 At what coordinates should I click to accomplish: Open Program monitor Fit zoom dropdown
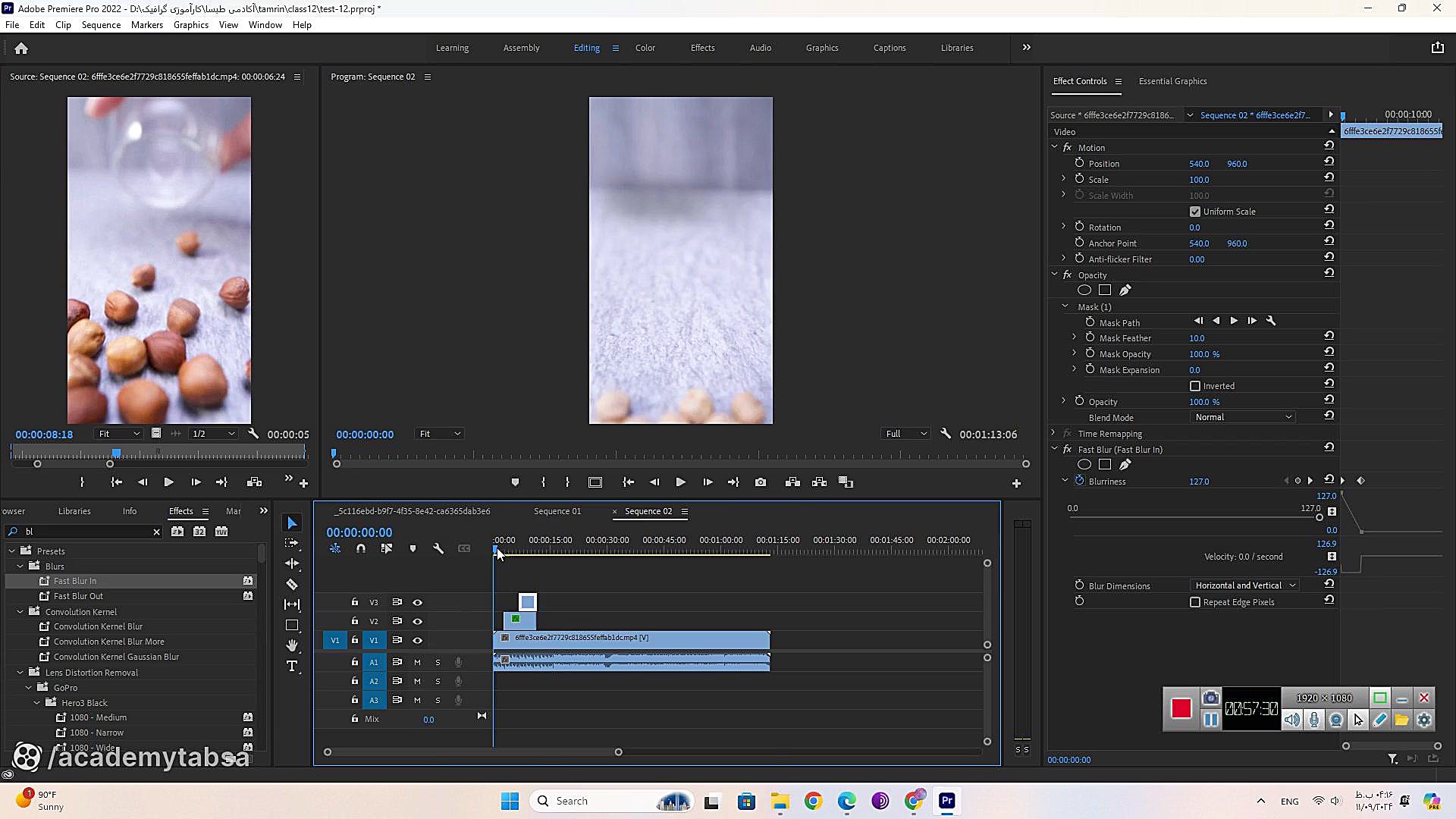[440, 434]
